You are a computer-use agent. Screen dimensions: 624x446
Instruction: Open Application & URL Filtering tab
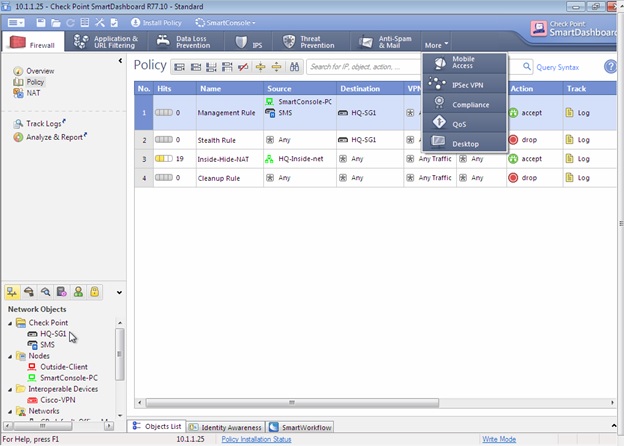106,42
